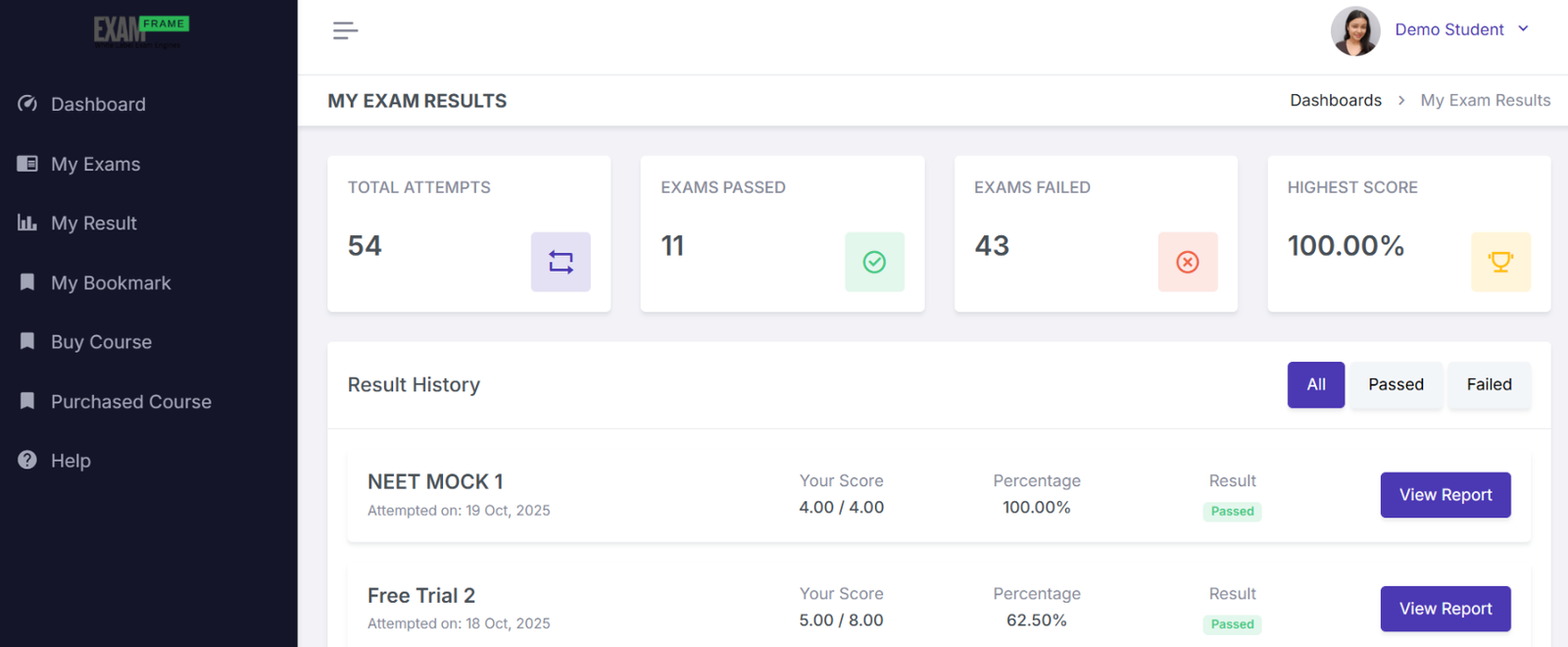1568x647 pixels.
Task: Select Buy Course in the sidebar
Action: point(101,341)
